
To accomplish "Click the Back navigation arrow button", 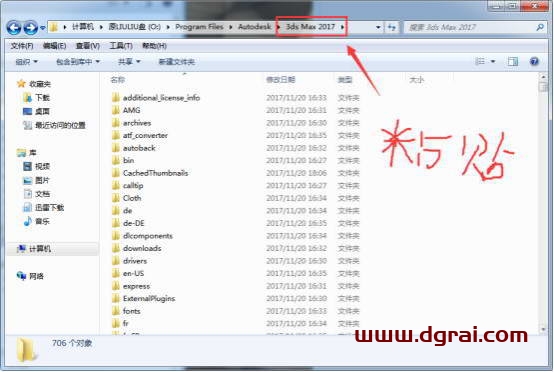I will 14,27.
